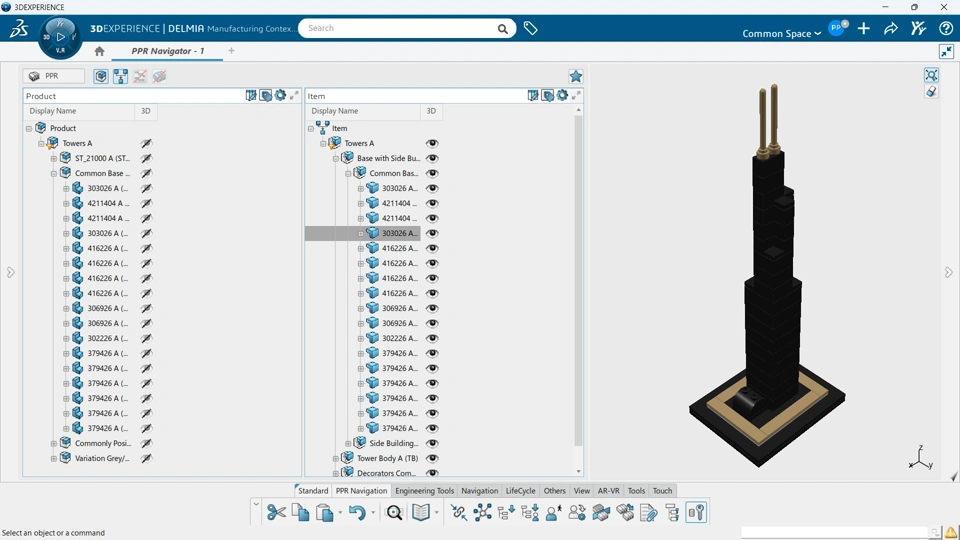The image size is (960, 540).
Task: Click the magnifier search-in-view icon
Action: (x=394, y=512)
